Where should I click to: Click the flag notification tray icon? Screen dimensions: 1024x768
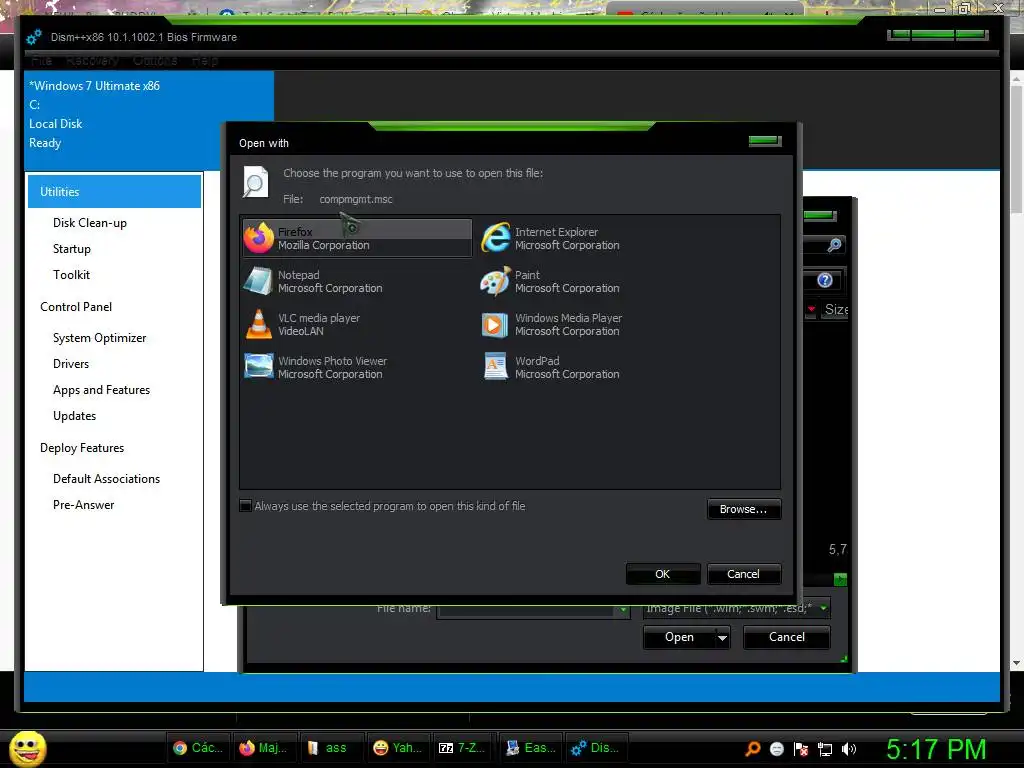click(801, 749)
